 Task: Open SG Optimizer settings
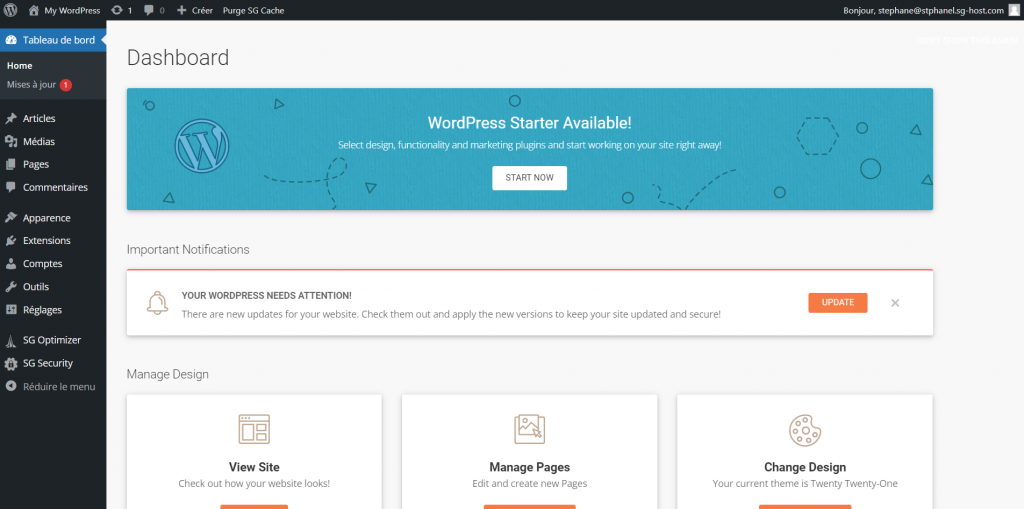coord(51,340)
